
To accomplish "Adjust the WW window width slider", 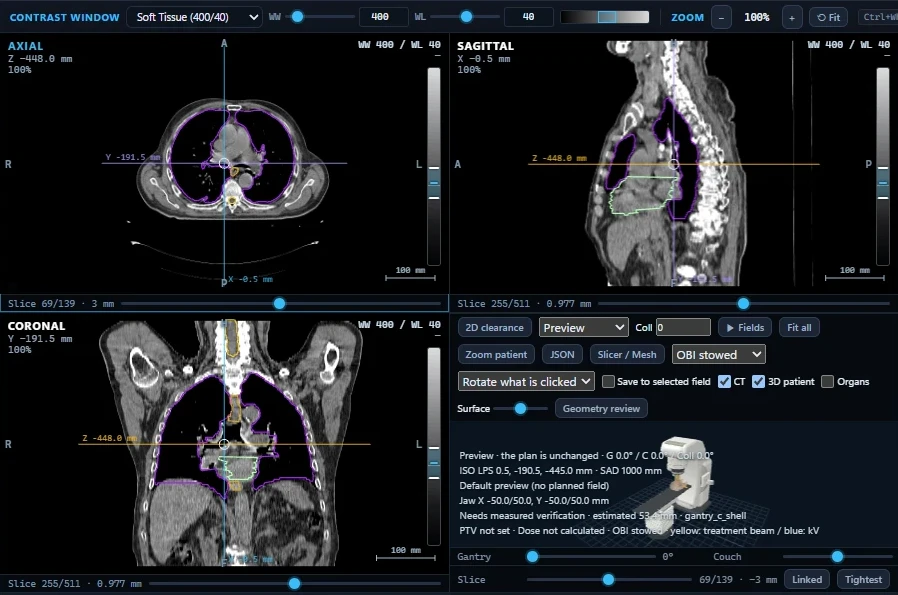I will (320, 17).
